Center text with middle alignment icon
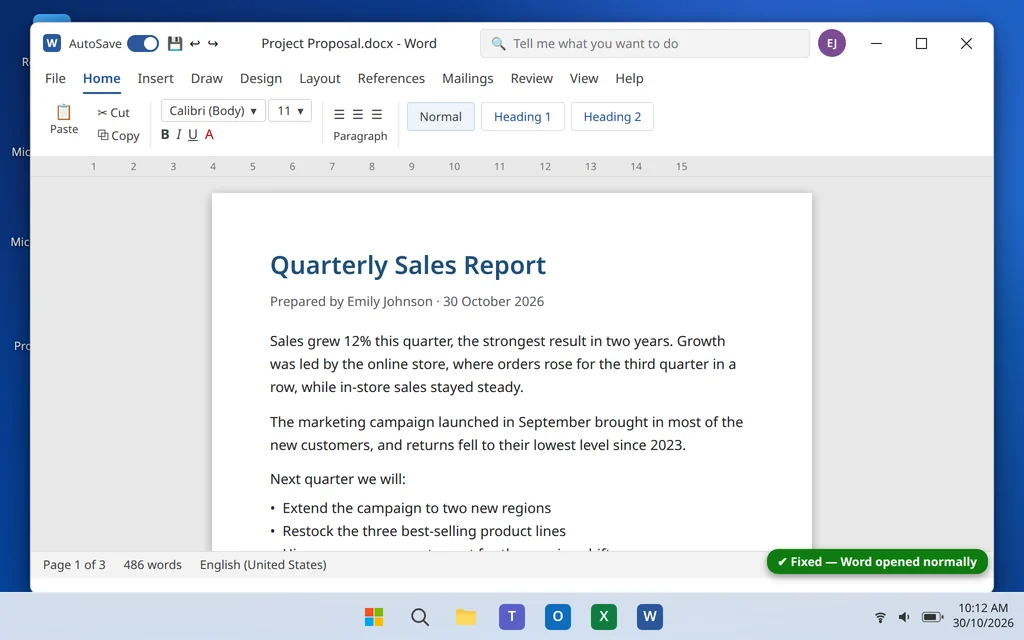Screen dimensions: 1024x640 coord(358,114)
